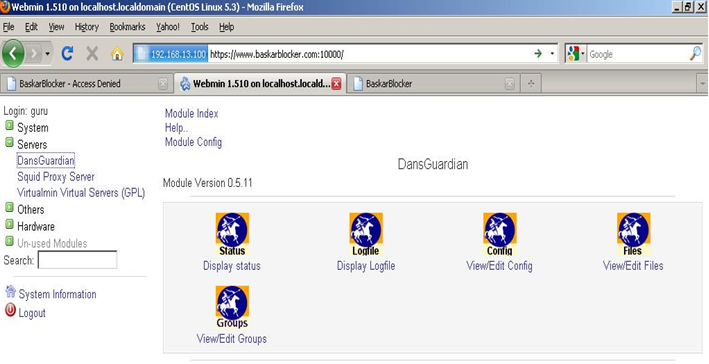709x364 pixels.
Task: Click the search magnifier icon
Action: click(x=695, y=54)
